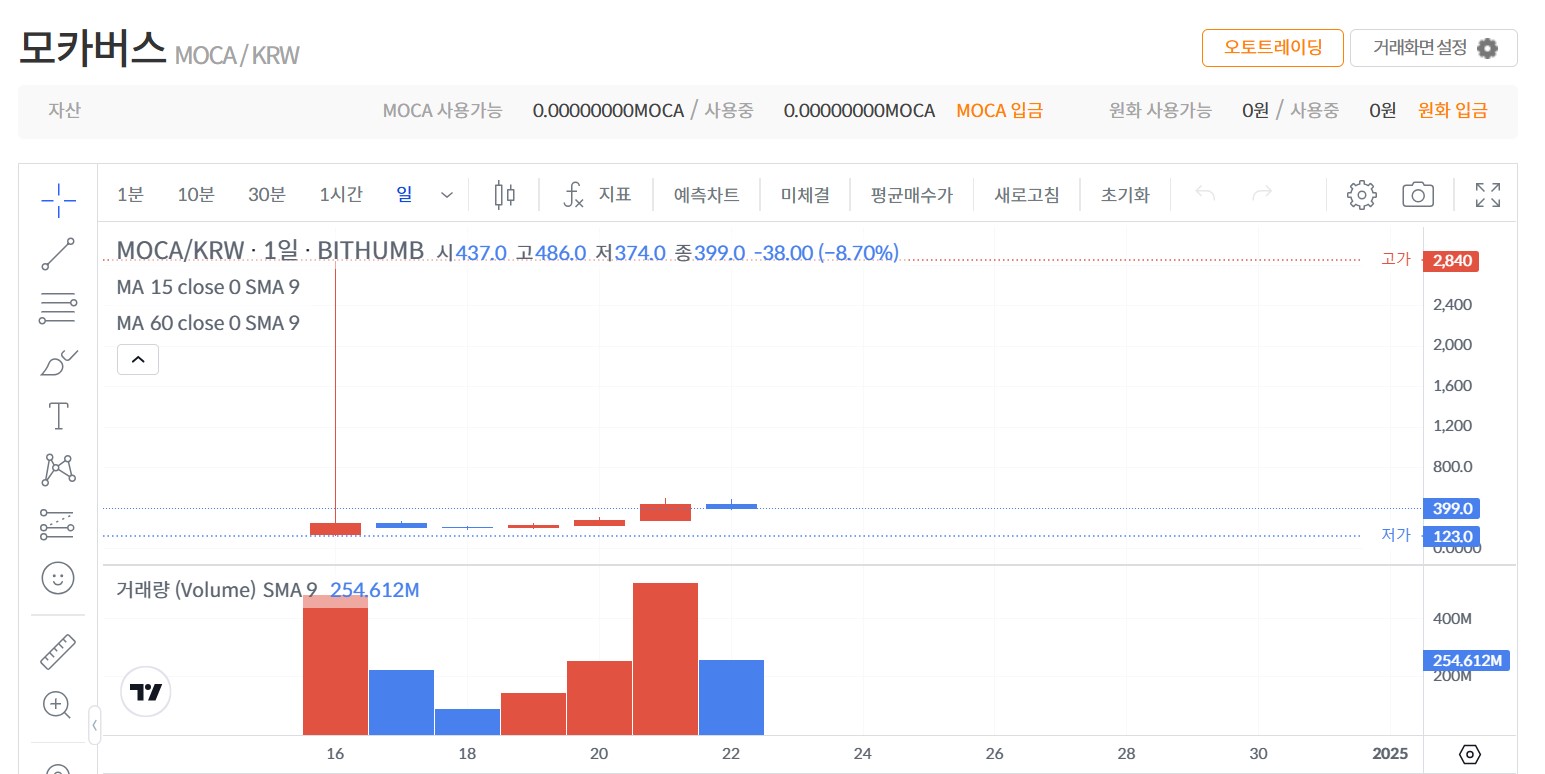Click 새로고침 to refresh chart
The height and width of the screenshot is (774, 1545).
pyautogui.click(x=1027, y=195)
